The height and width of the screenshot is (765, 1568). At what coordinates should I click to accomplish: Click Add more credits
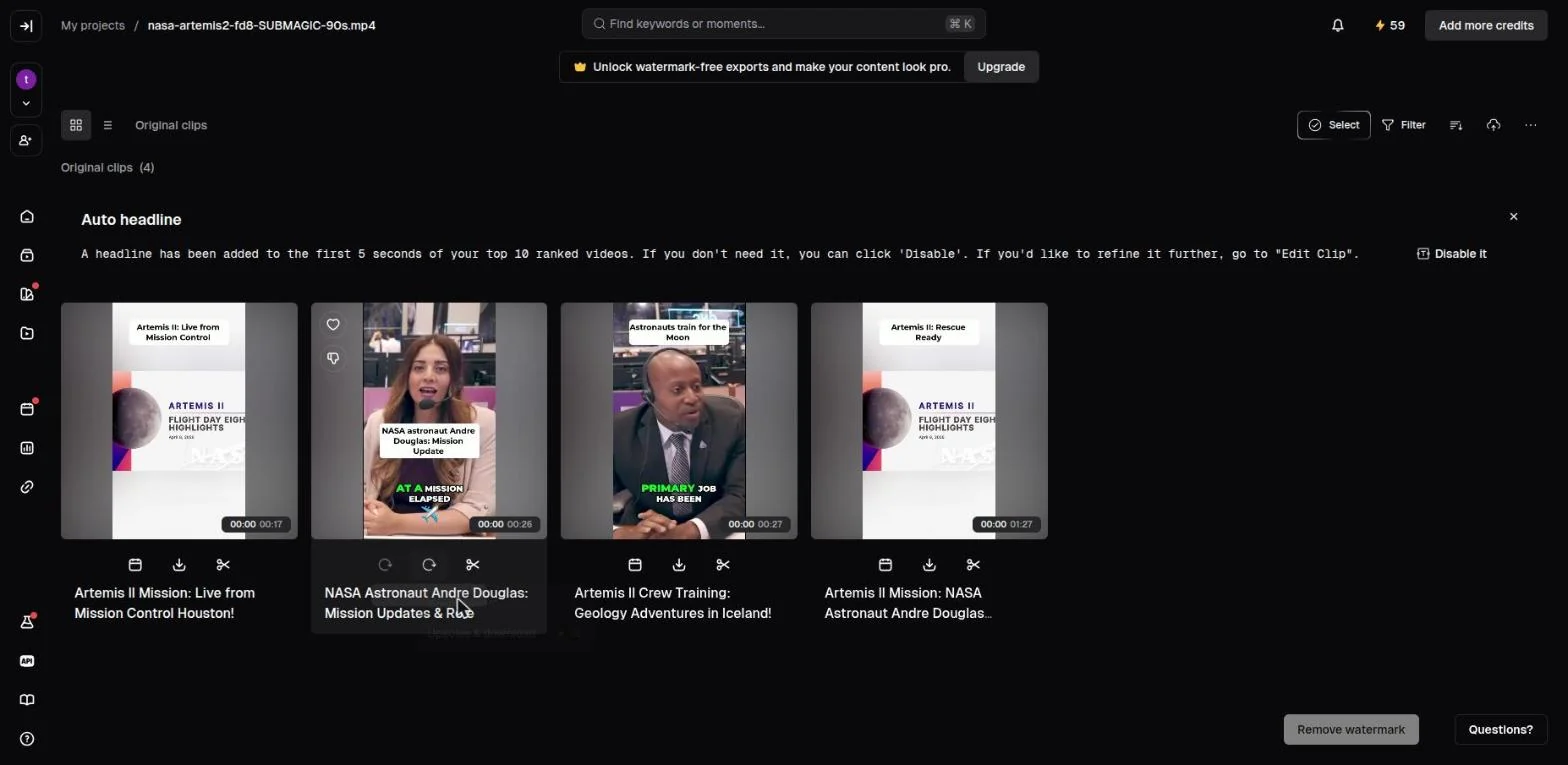1486,26
